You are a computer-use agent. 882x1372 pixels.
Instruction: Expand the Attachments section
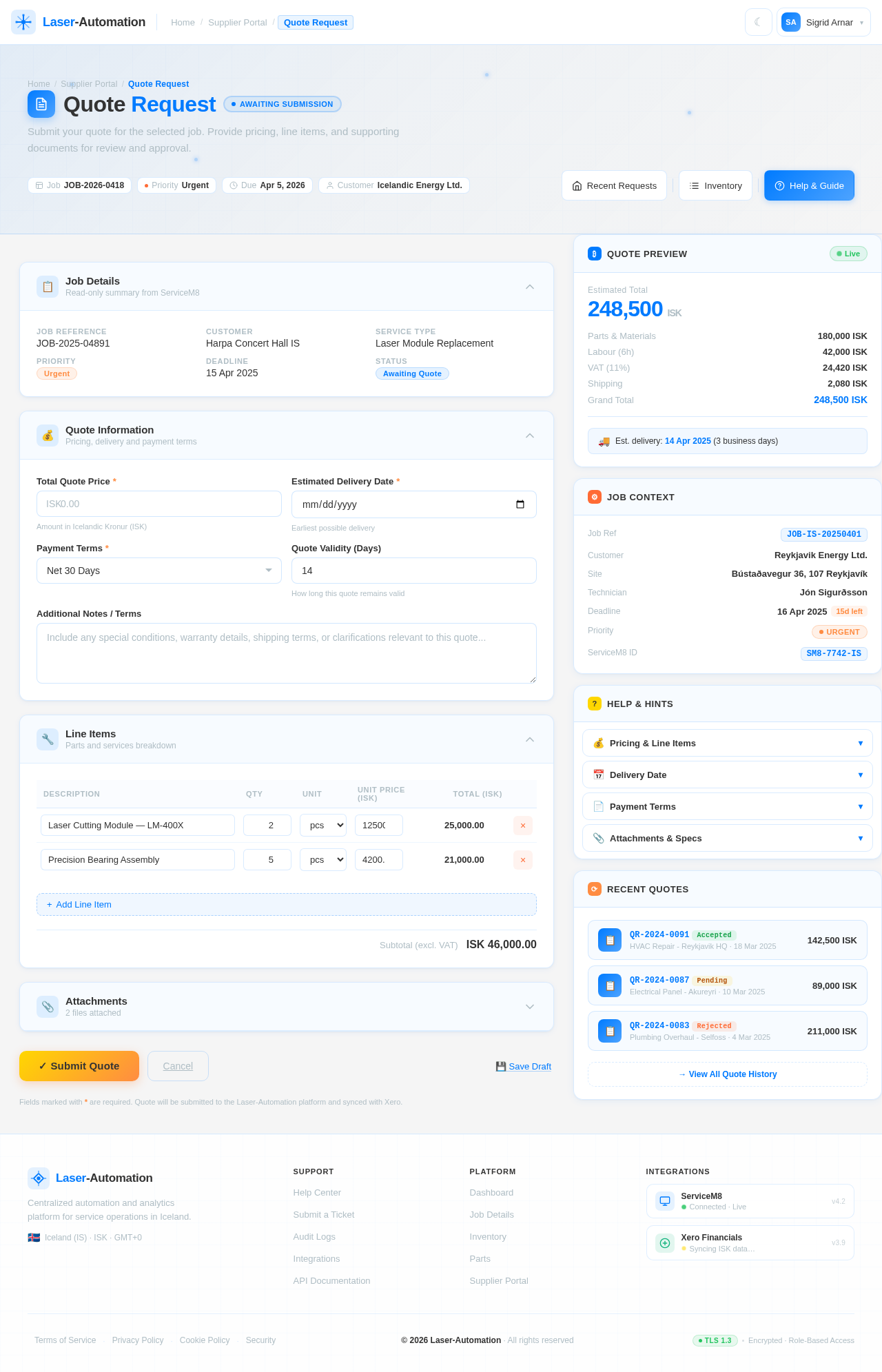(530, 1007)
